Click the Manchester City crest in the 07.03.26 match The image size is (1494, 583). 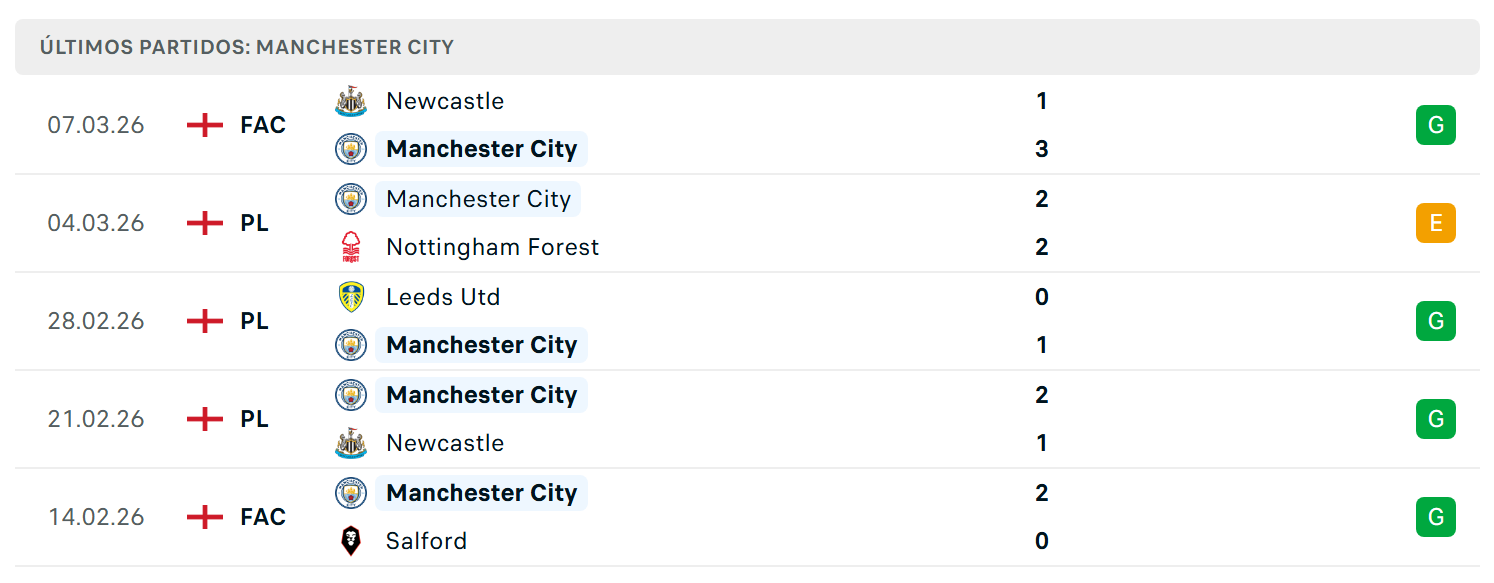click(x=351, y=149)
